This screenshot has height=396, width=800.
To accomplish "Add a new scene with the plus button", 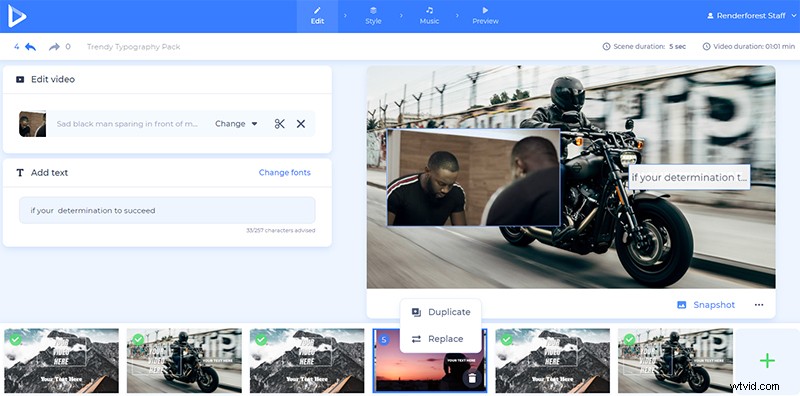I will click(x=767, y=361).
